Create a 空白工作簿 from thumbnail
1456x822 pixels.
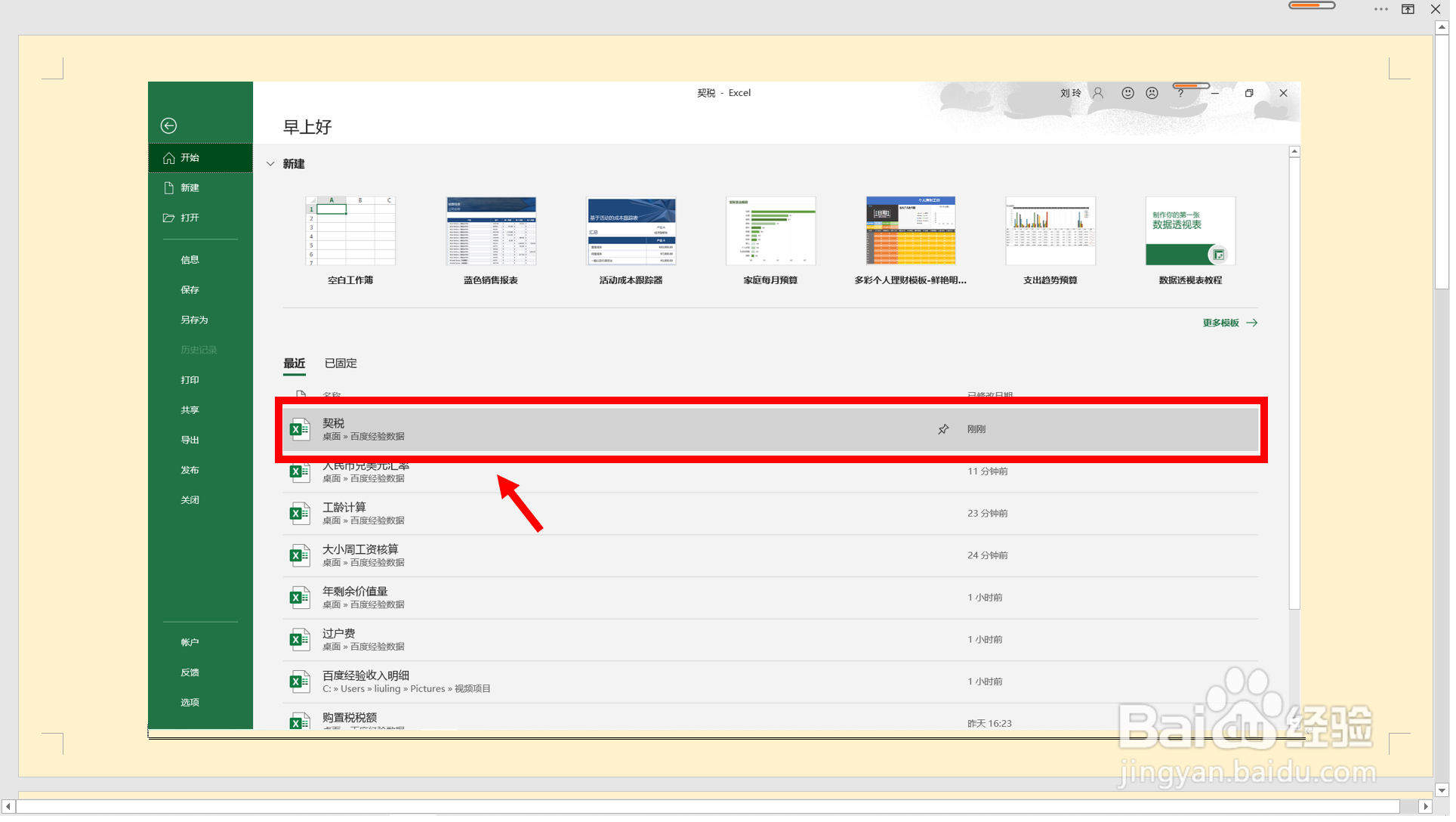coord(352,232)
